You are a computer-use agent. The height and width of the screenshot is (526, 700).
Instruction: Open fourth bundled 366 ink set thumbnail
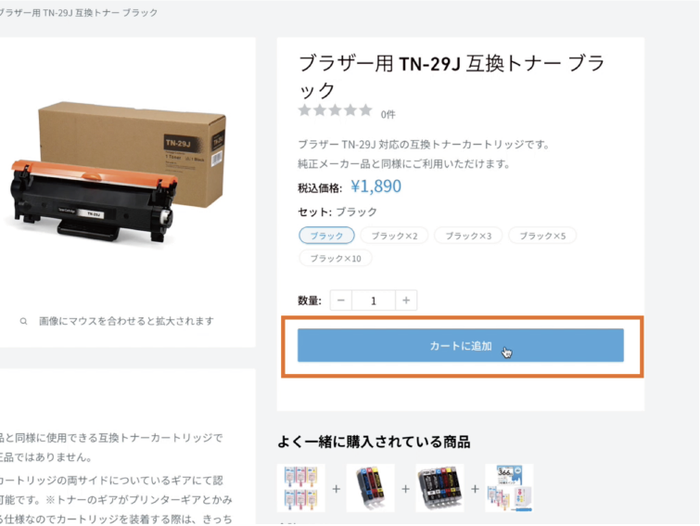pos(509,488)
